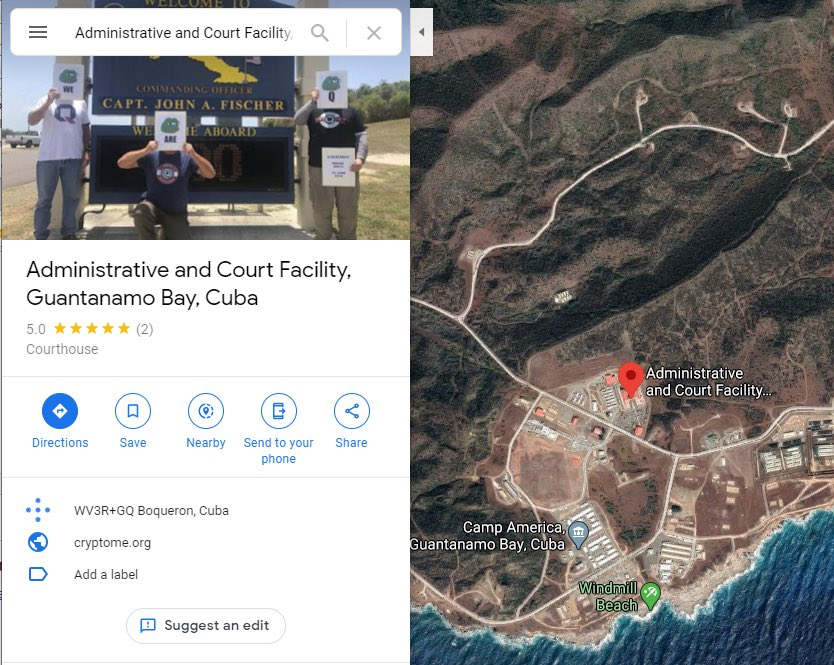The height and width of the screenshot is (665, 834).
Task: Clear the search with X icon
Action: 374,33
